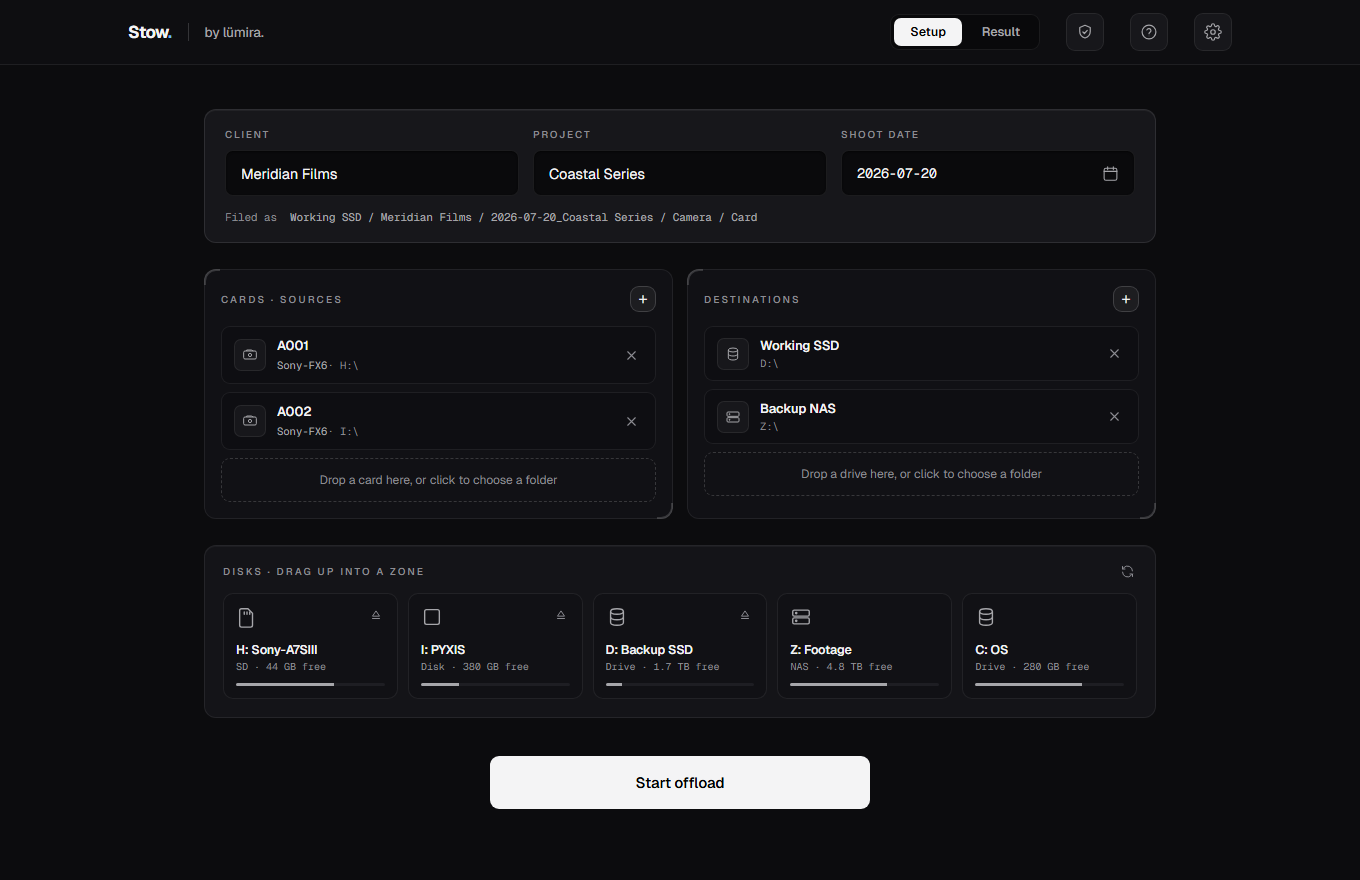Select the Setup tab

[928, 32]
